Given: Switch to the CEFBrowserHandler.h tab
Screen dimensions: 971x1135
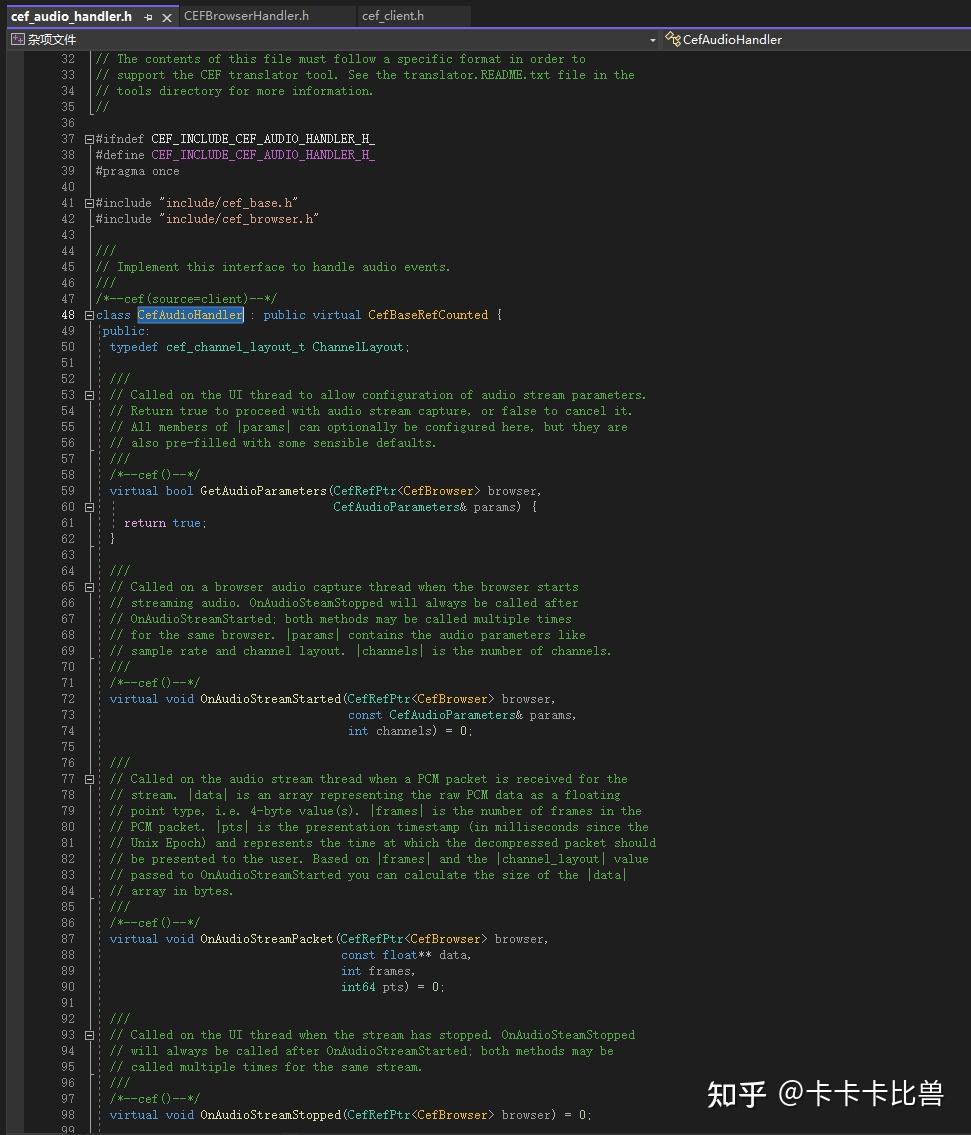Looking at the screenshot, I should (246, 16).
